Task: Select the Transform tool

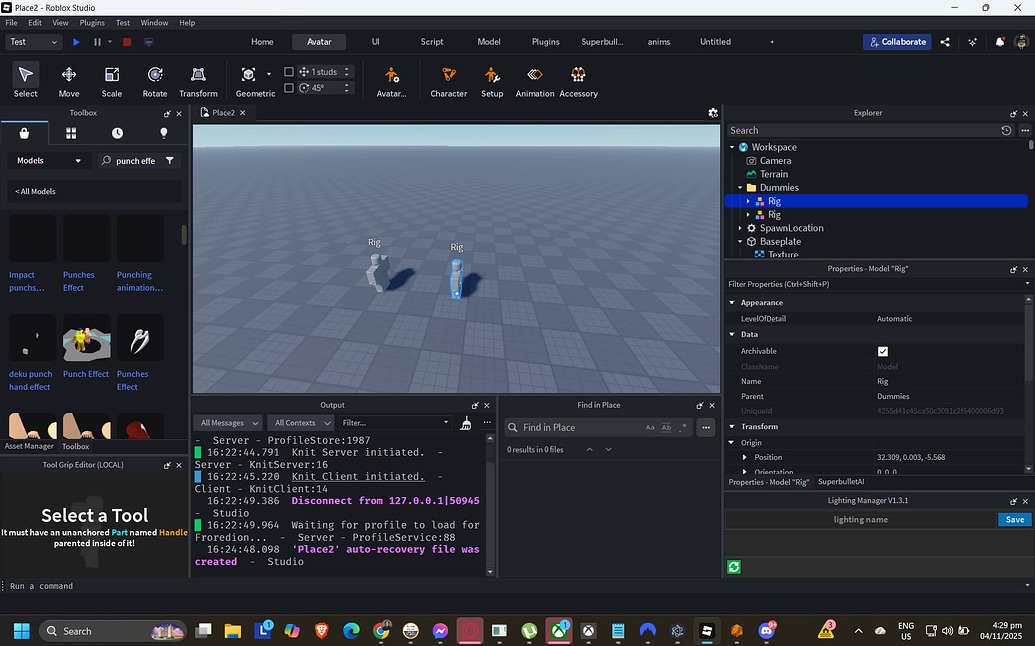Action: click(197, 80)
